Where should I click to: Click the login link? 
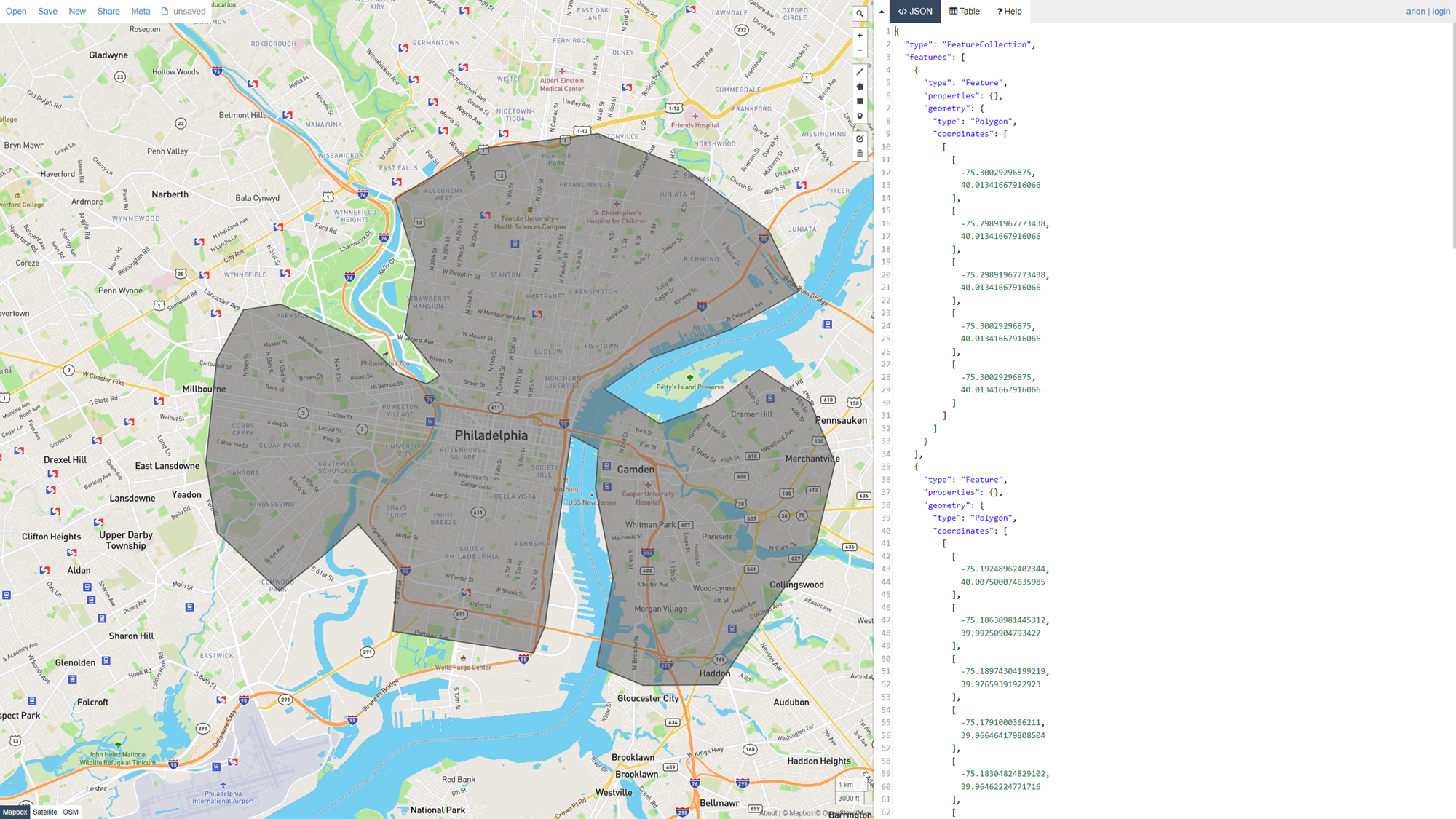click(x=1441, y=11)
